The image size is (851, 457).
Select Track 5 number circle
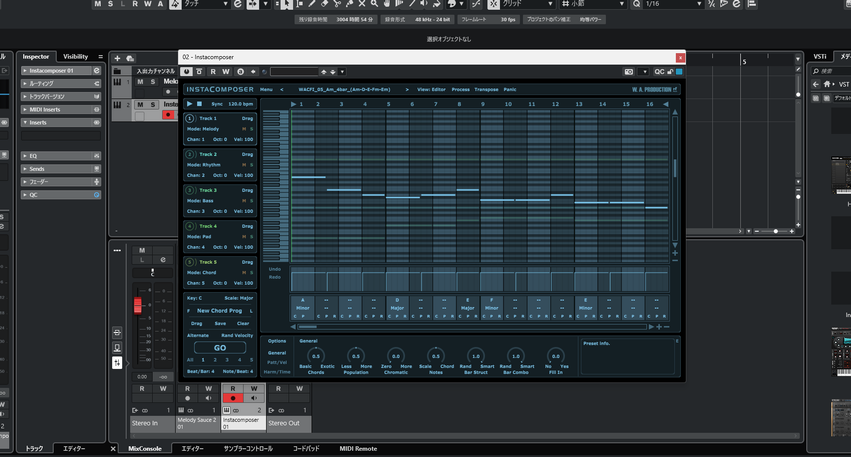[x=190, y=262]
